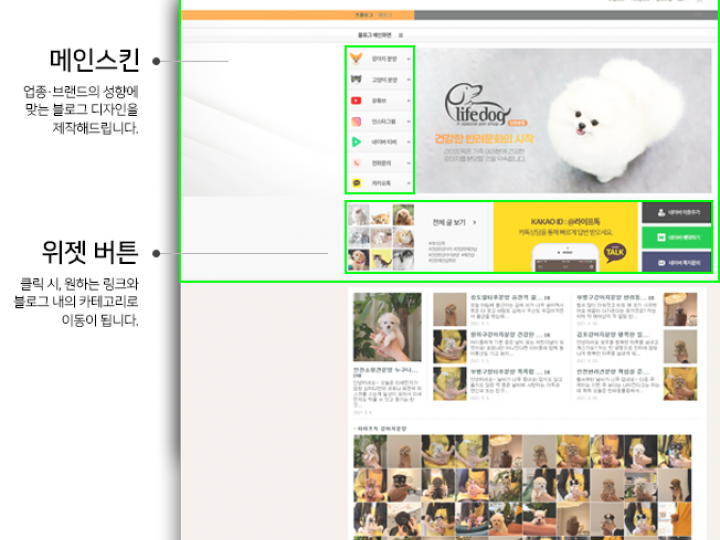
Task: Open the large puppy-in-hand post thumbnail
Action: [x=387, y=327]
